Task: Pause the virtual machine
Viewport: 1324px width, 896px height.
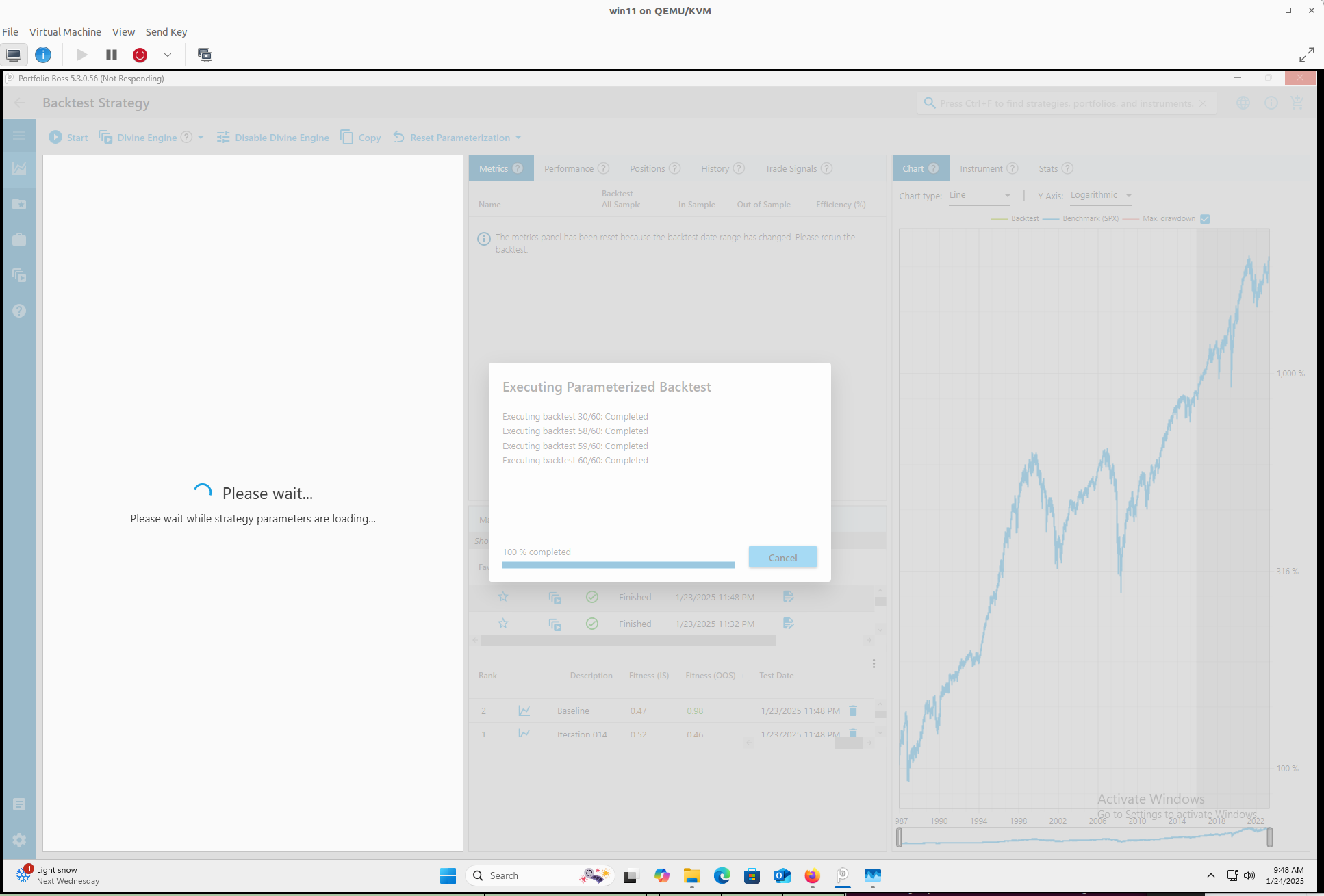Action: (112, 55)
